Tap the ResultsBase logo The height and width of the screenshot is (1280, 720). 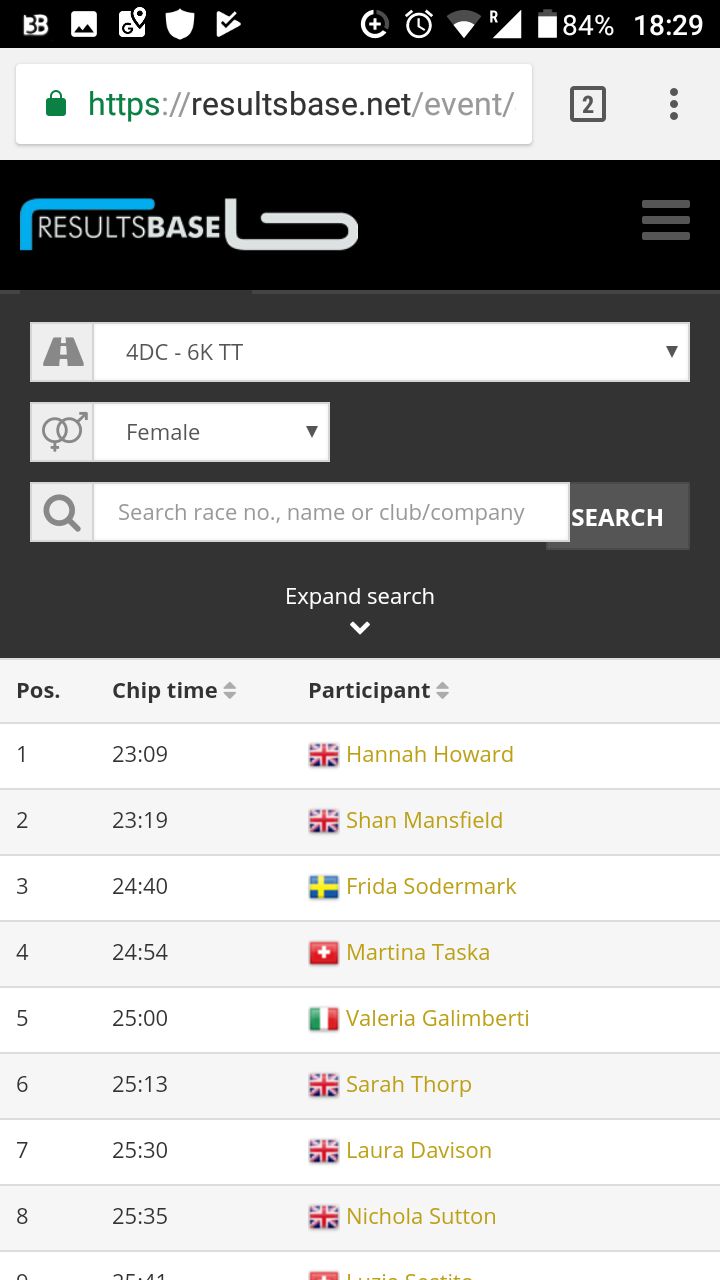click(x=188, y=224)
